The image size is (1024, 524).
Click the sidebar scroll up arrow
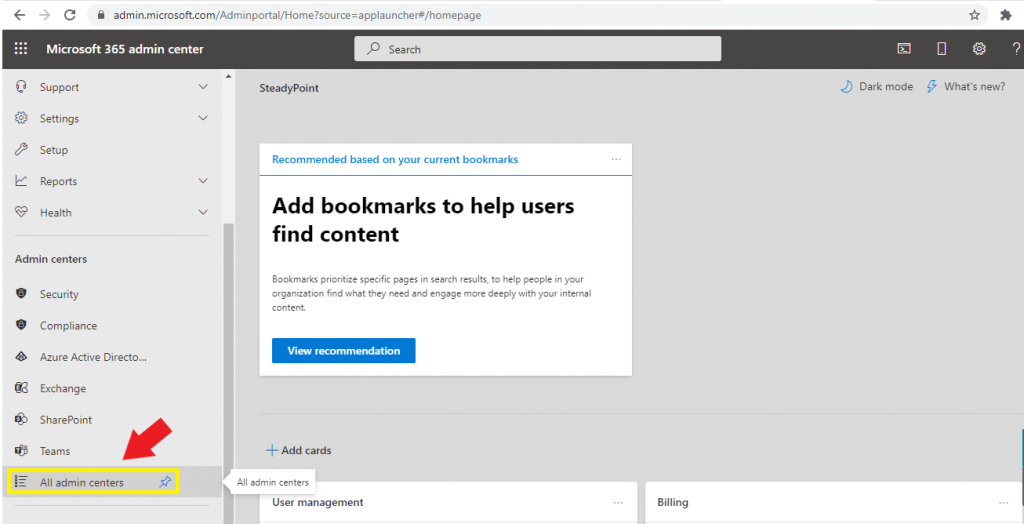pos(229,76)
